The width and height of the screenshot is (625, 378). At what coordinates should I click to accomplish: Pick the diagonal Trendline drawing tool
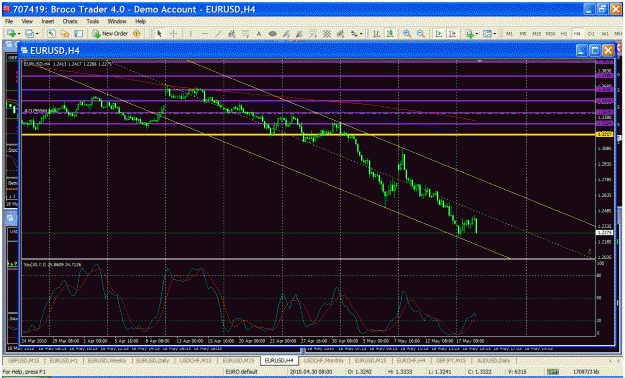pyautogui.click(x=218, y=34)
